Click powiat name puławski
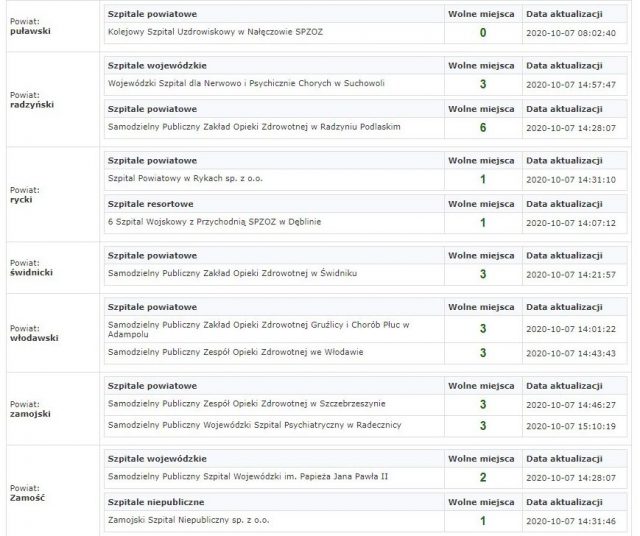This screenshot has width=640, height=536. point(30,31)
